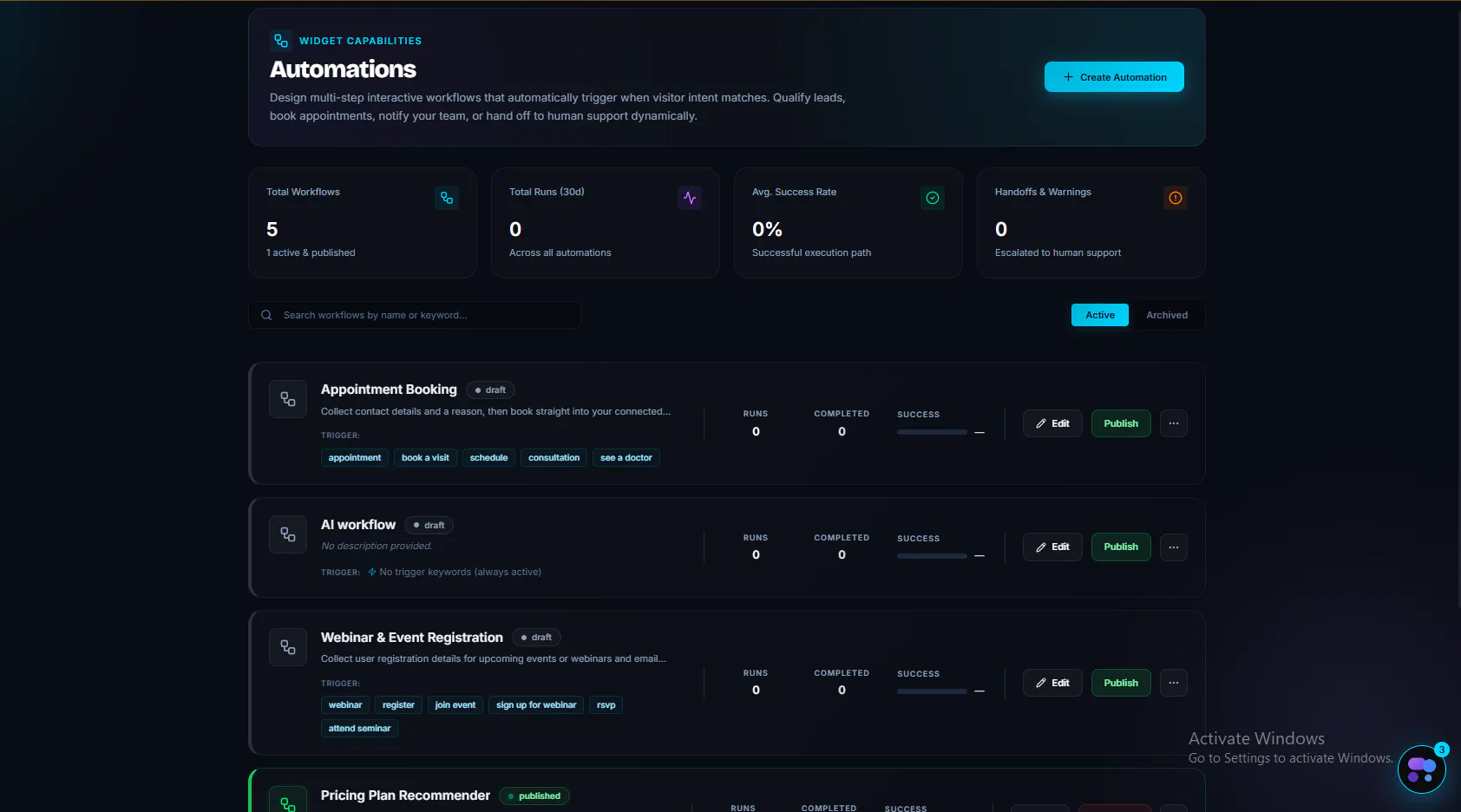Image resolution: width=1461 pixels, height=812 pixels.
Task: Edit the AI workflow automation
Action: click(x=1052, y=547)
